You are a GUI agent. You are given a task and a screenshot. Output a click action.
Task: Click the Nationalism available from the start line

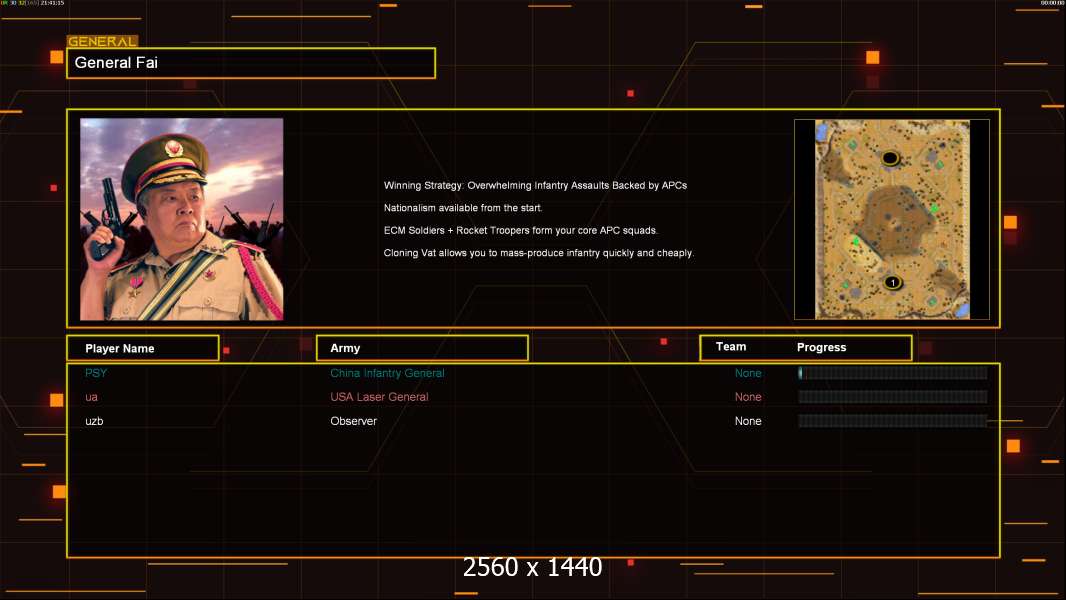[x=463, y=208]
